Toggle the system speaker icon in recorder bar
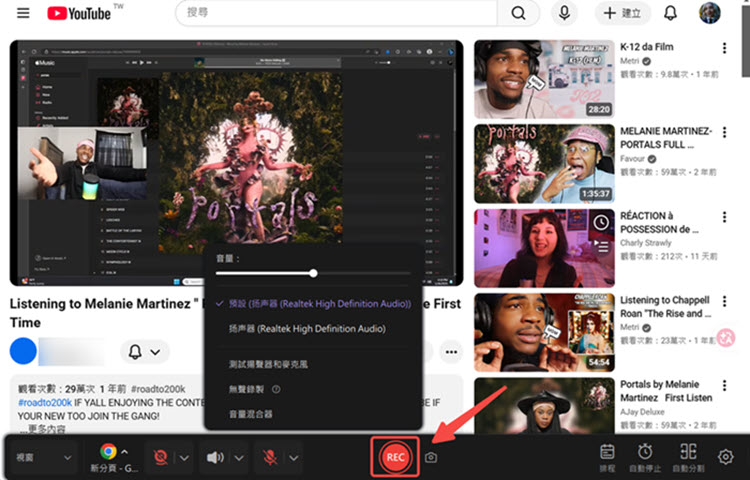 (215, 458)
